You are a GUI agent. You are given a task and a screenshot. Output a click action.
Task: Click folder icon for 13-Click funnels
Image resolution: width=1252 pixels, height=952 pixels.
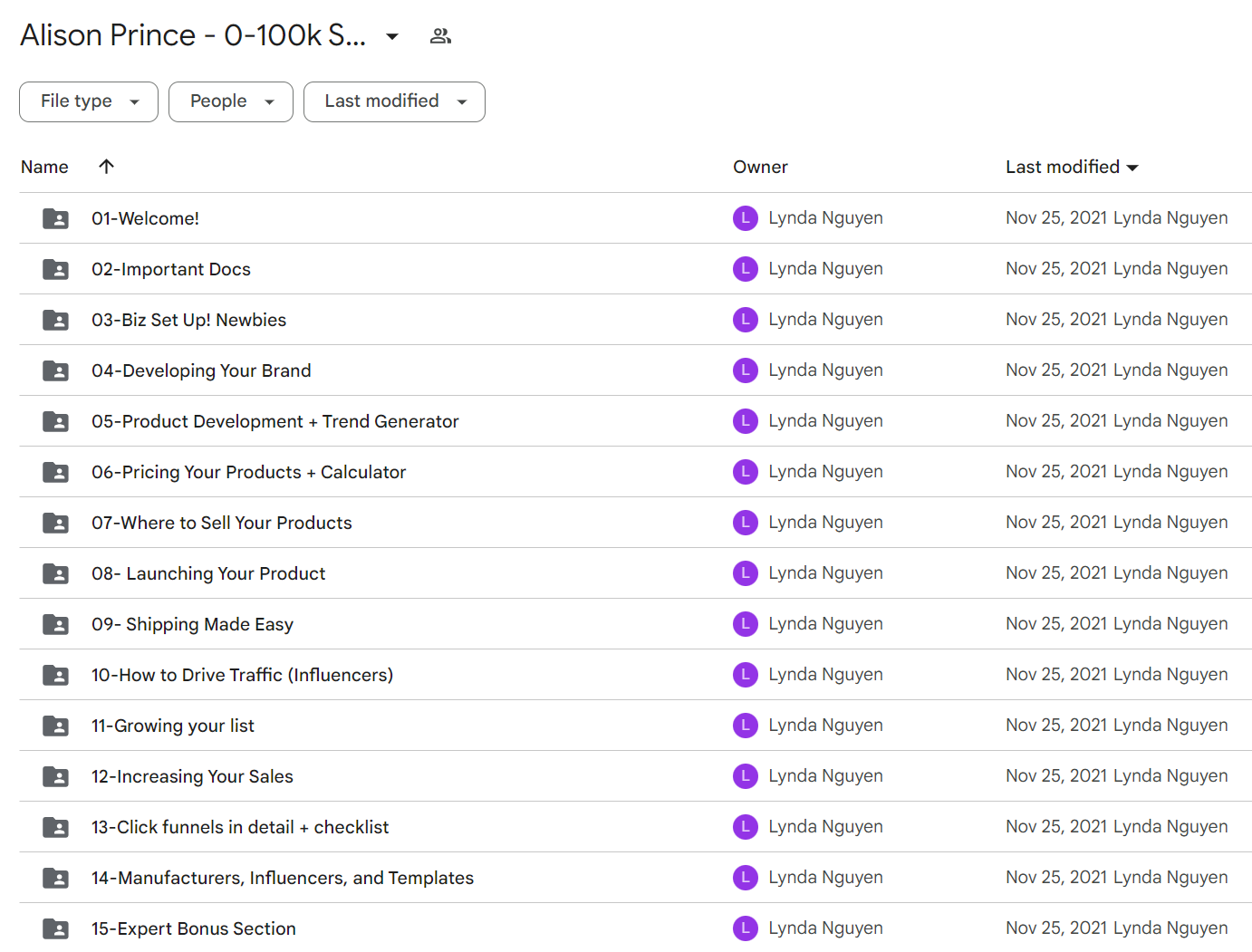tap(55, 827)
